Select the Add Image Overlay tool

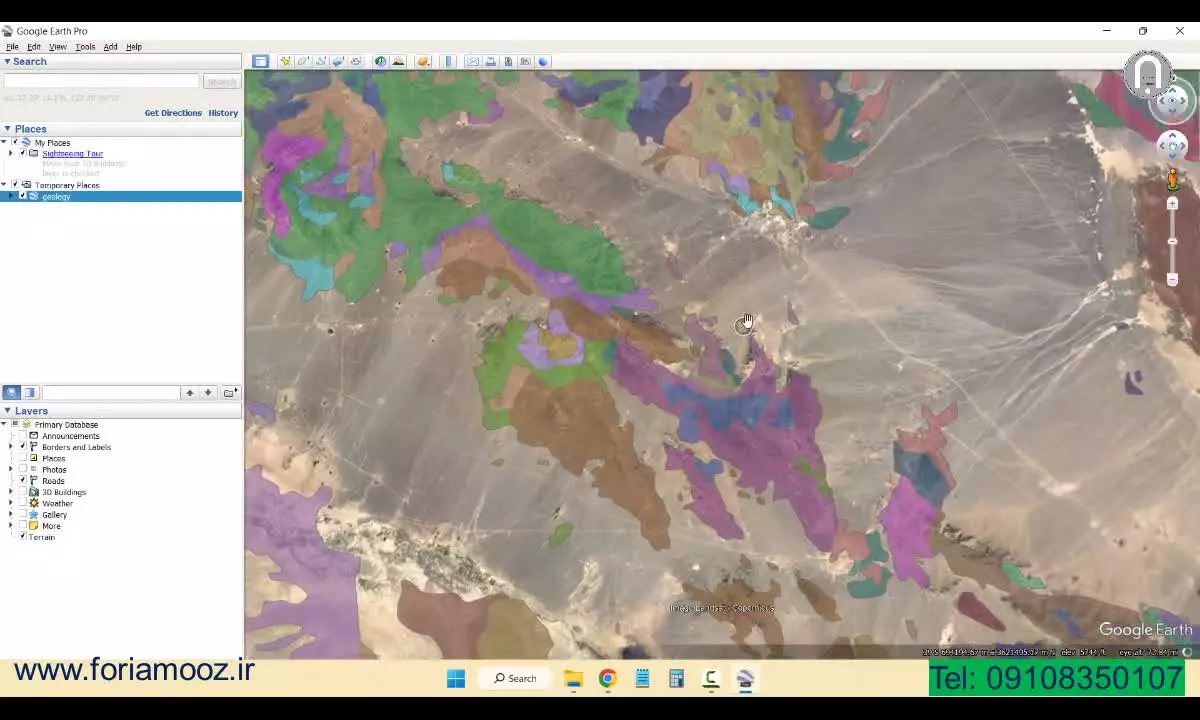[338, 61]
